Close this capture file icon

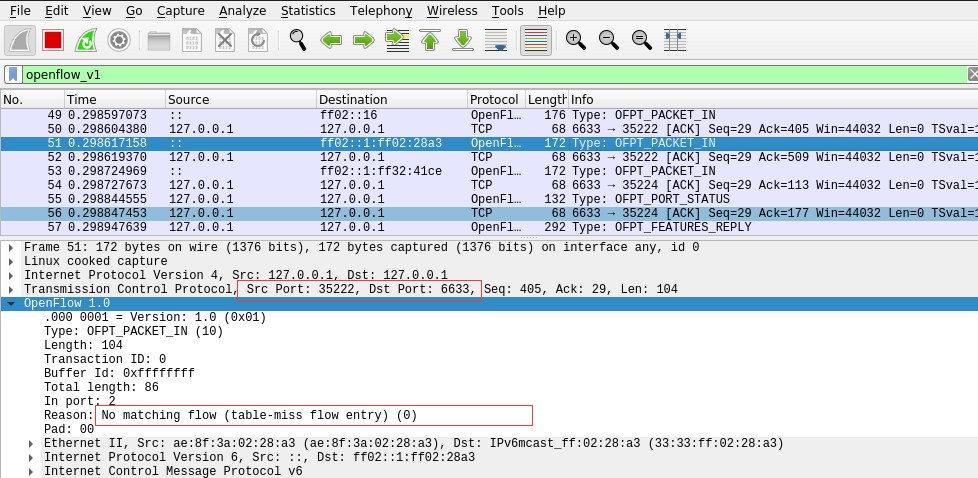pyautogui.click(x=225, y=41)
